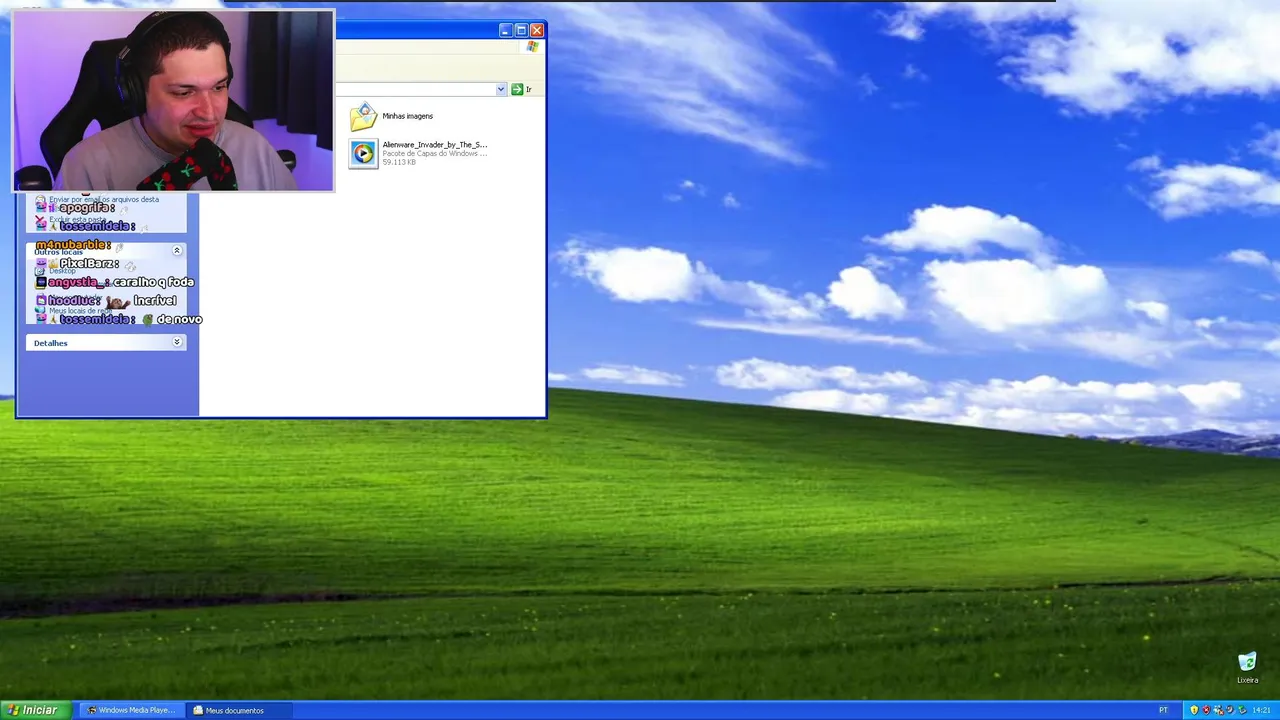This screenshot has width=1280, height=720.
Task: Open the Iniciar start menu
Action: click(x=34, y=710)
